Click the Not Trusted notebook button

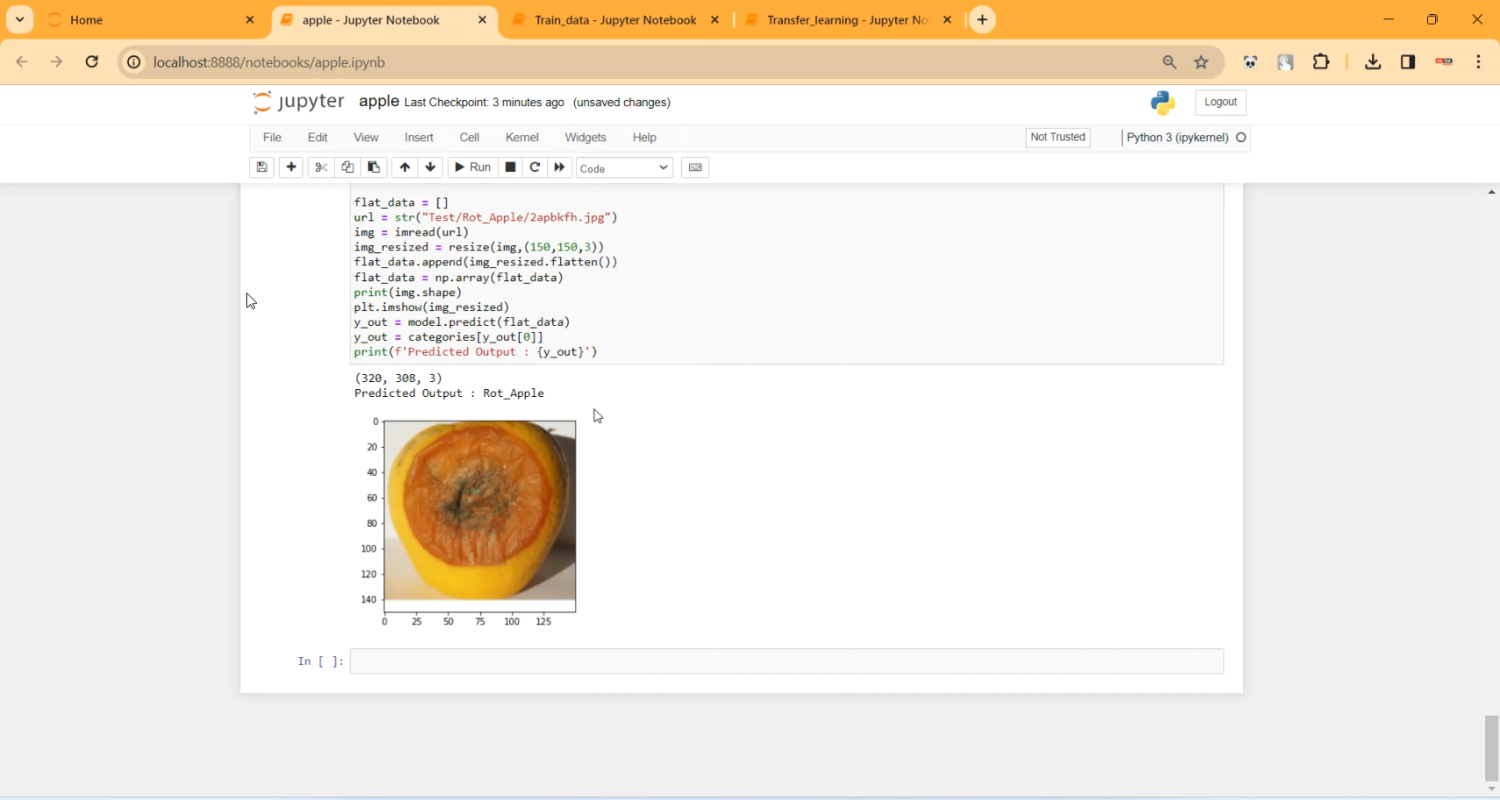[1057, 137]
